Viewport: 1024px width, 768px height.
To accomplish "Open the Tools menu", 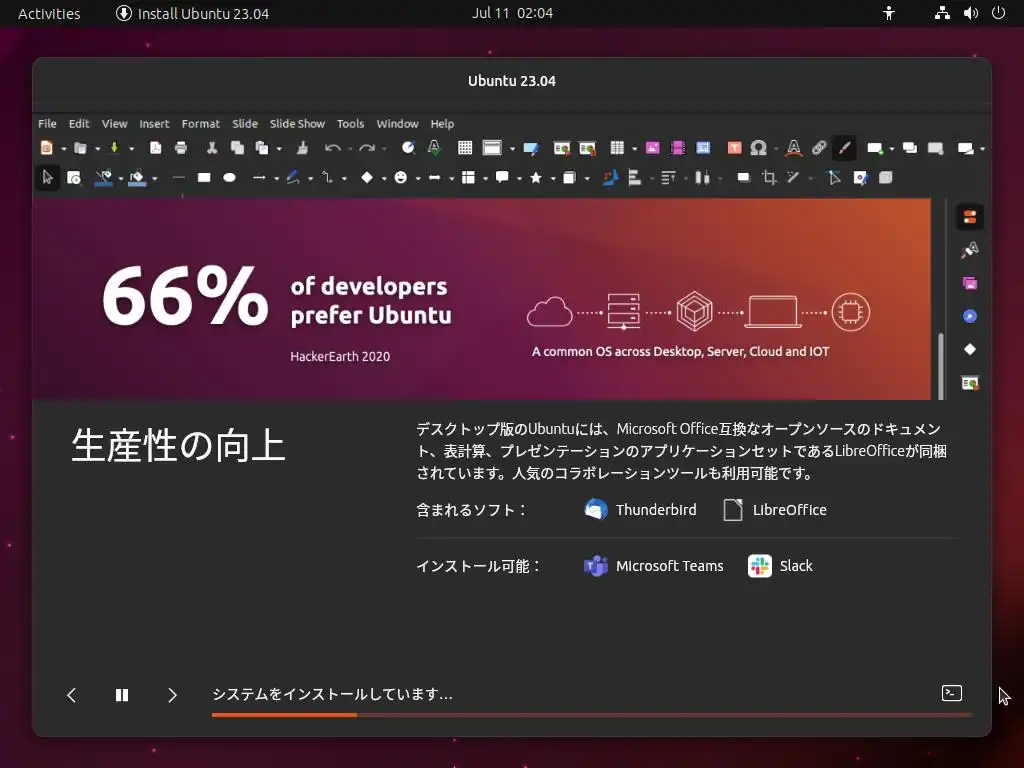I will click(x=351, y=123).
